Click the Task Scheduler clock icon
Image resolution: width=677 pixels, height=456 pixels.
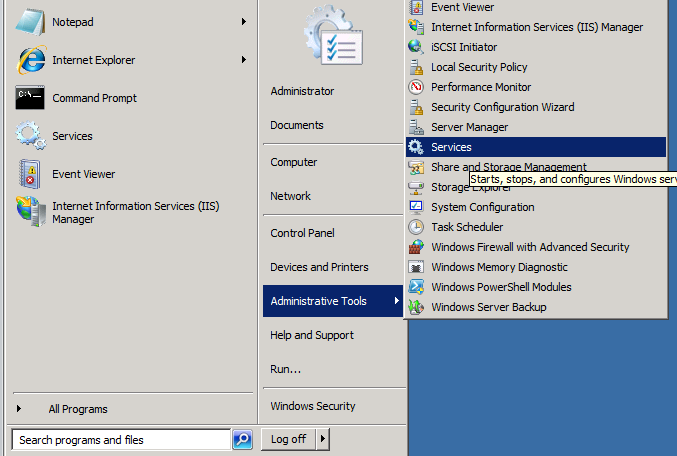[416, 227]
